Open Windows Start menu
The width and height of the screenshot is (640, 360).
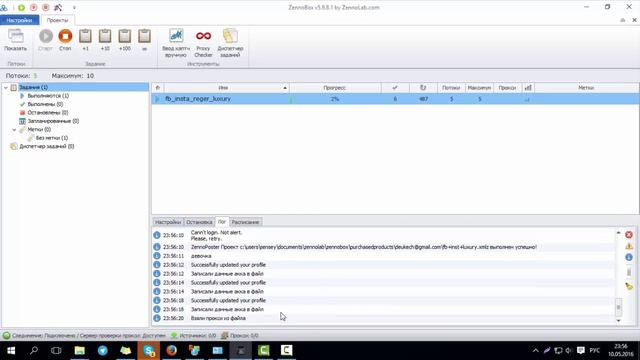tap(11, 350)
